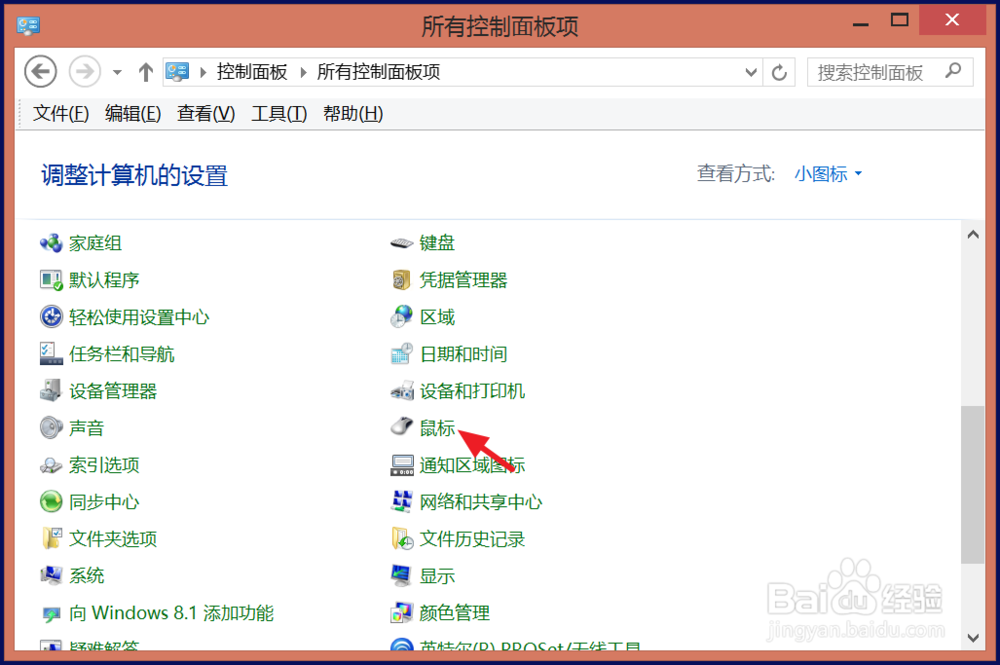Viewport: 1000px width, 665px height.
Task: Go up one level with Up arrow
Action: tap(145, 72)
